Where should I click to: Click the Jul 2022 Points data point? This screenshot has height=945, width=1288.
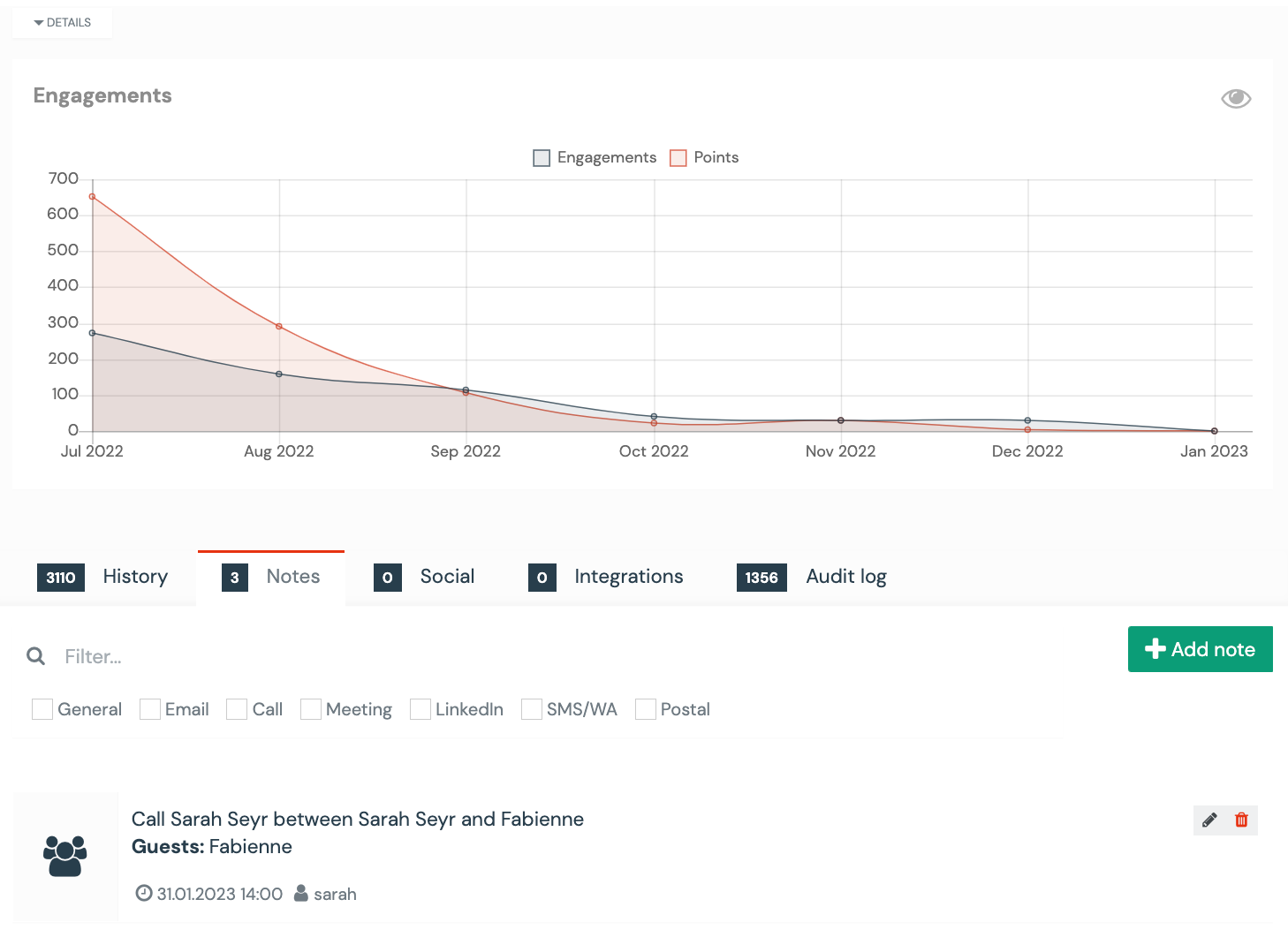[92, 197]
